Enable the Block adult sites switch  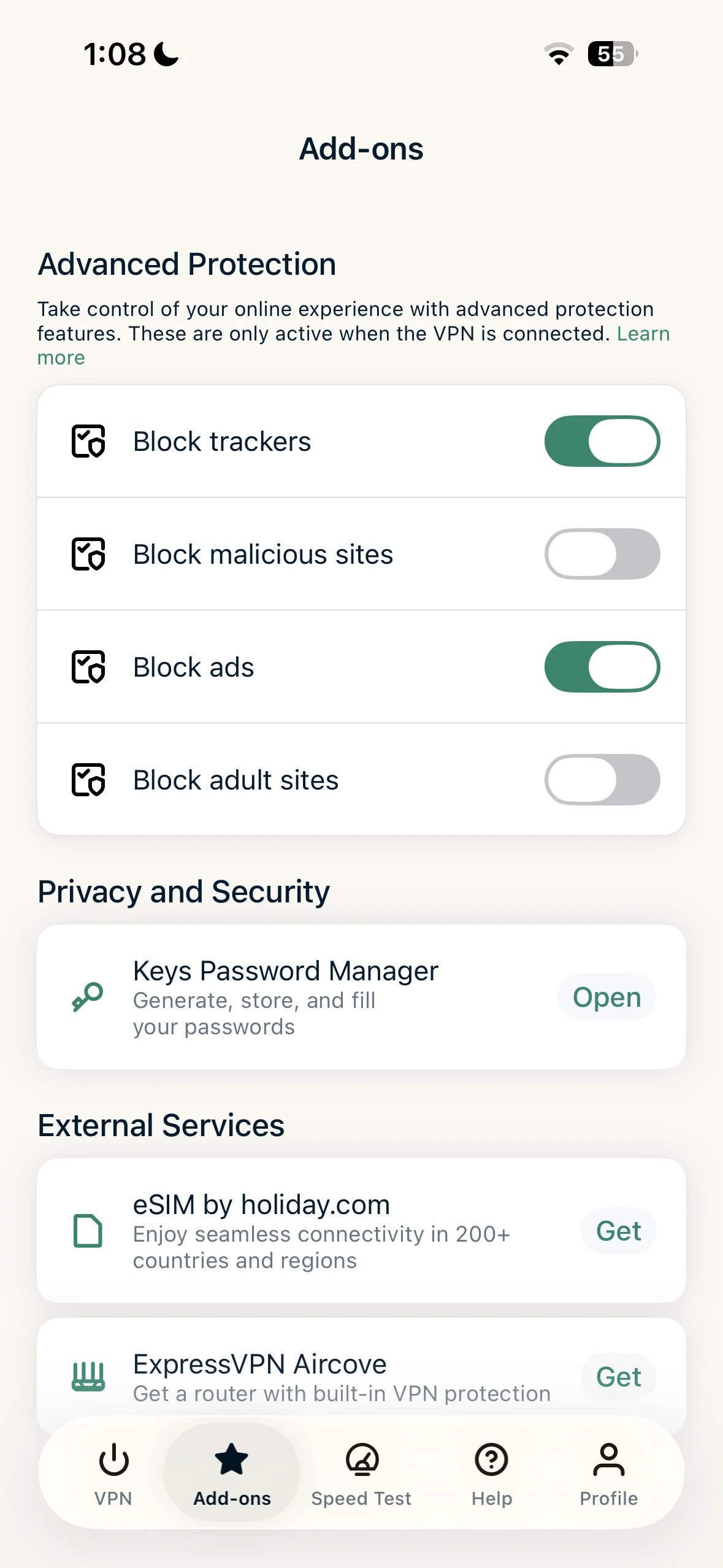point(602,780)
